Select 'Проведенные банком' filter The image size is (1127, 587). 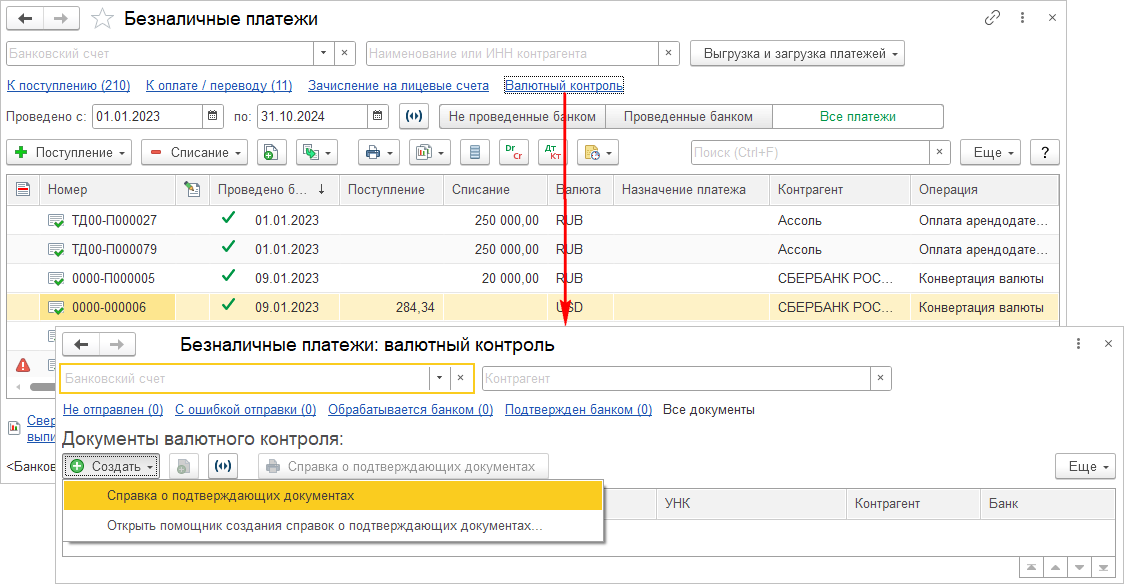[x=688, y=117]
